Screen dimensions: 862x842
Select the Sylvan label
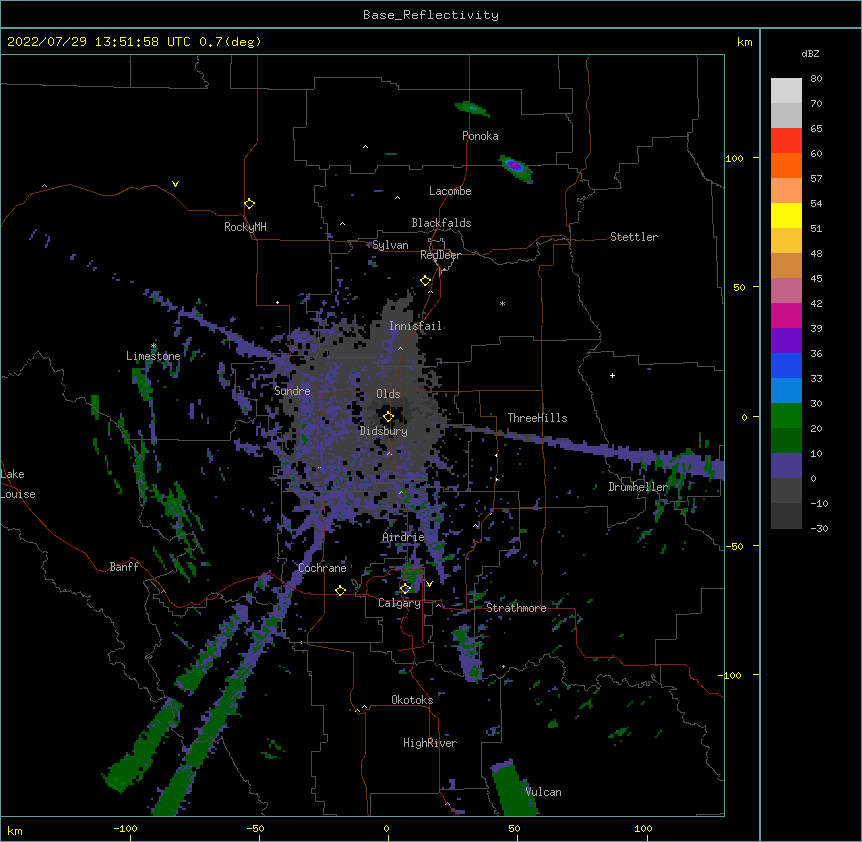390,245
